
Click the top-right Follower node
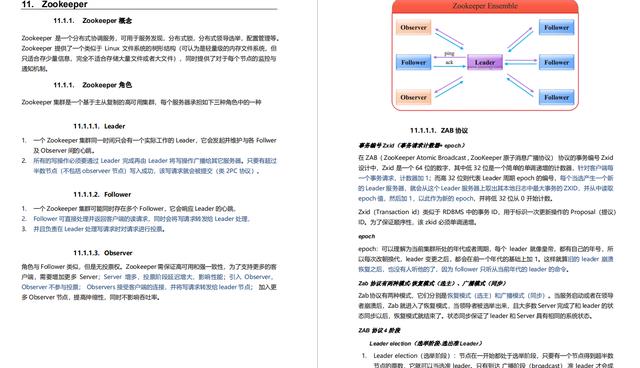[x=556, y=27]
